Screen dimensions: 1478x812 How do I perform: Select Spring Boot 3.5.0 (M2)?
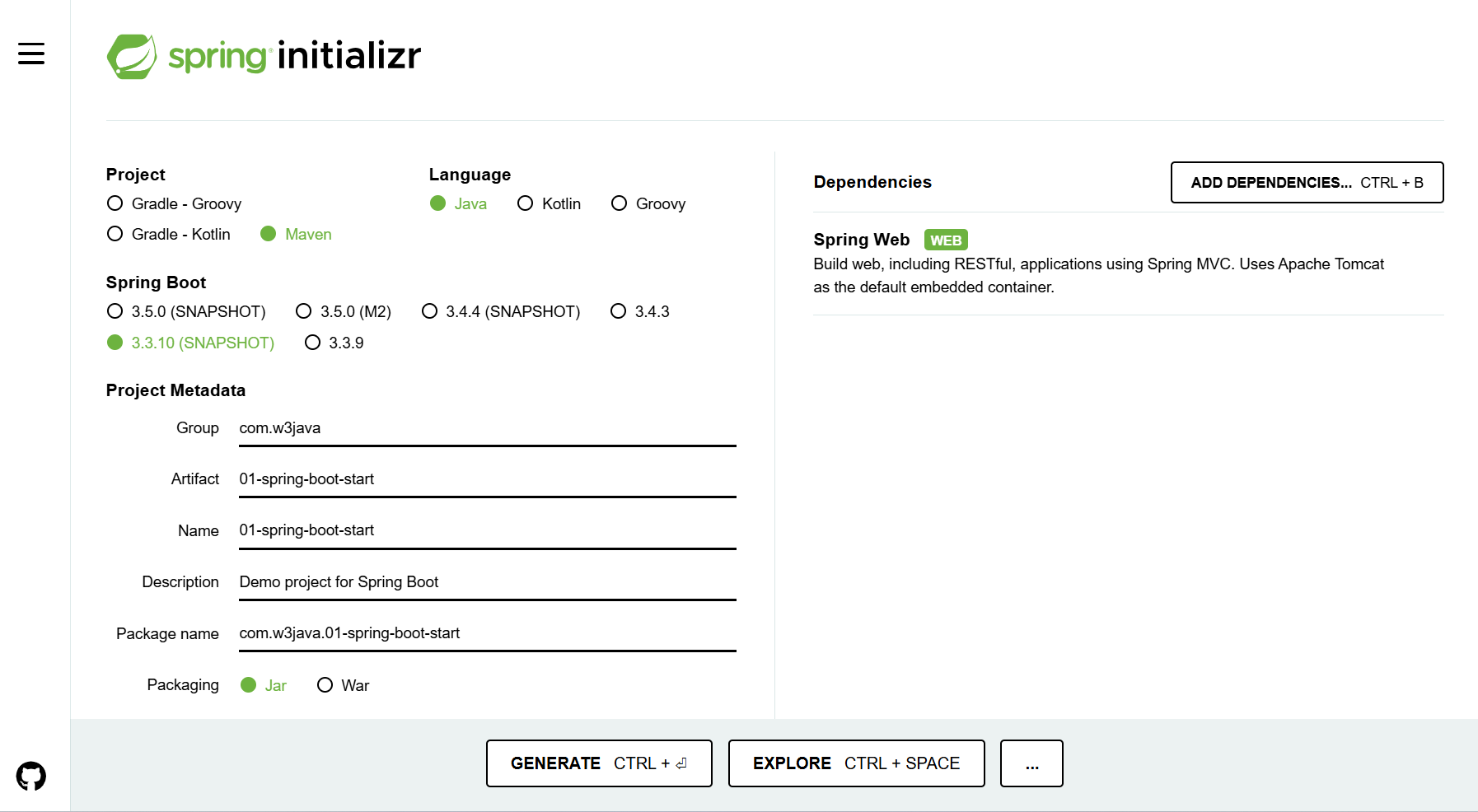tap(344, 311)
